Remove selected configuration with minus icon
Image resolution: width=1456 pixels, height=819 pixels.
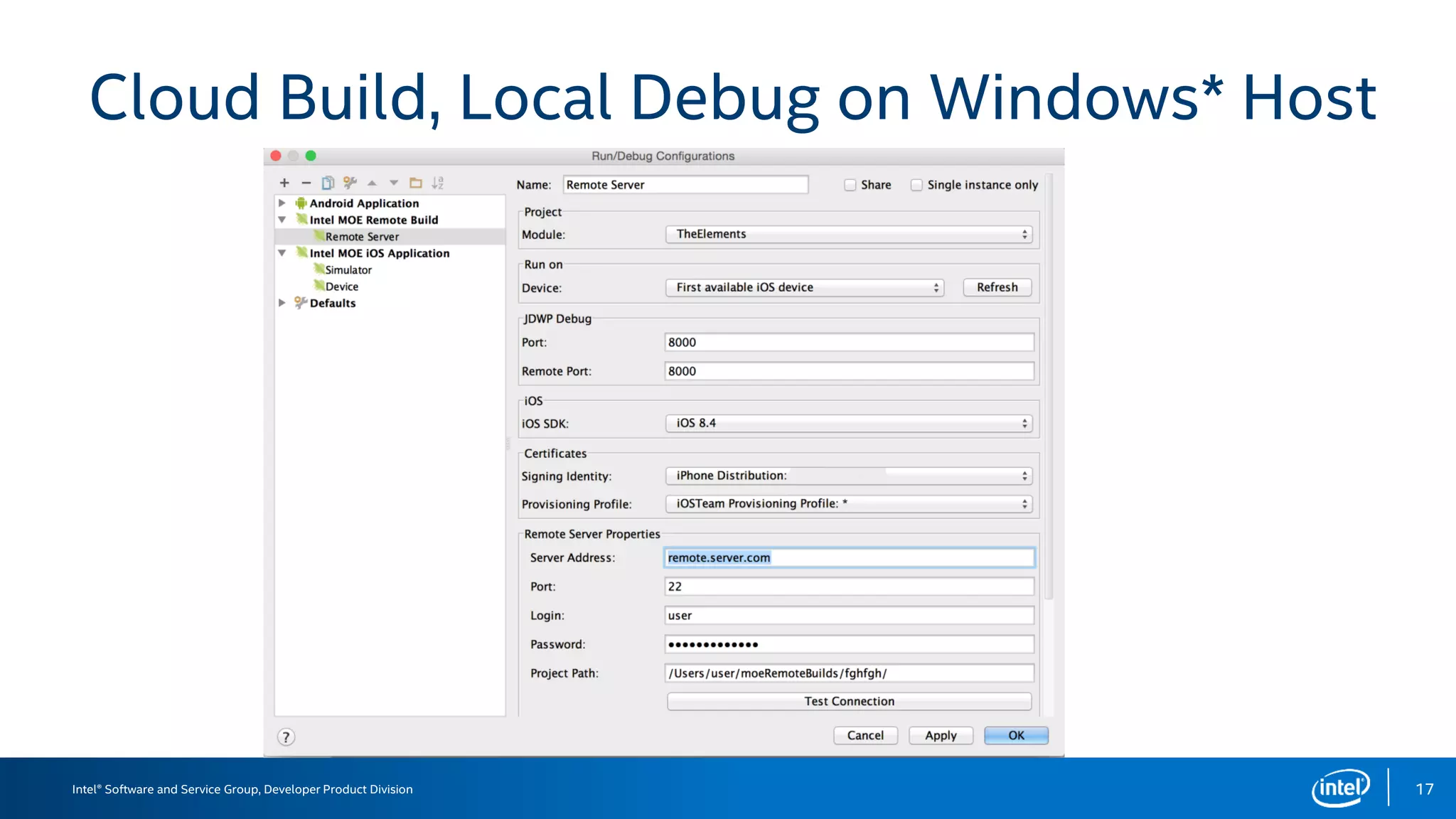[x=306, y=183]
